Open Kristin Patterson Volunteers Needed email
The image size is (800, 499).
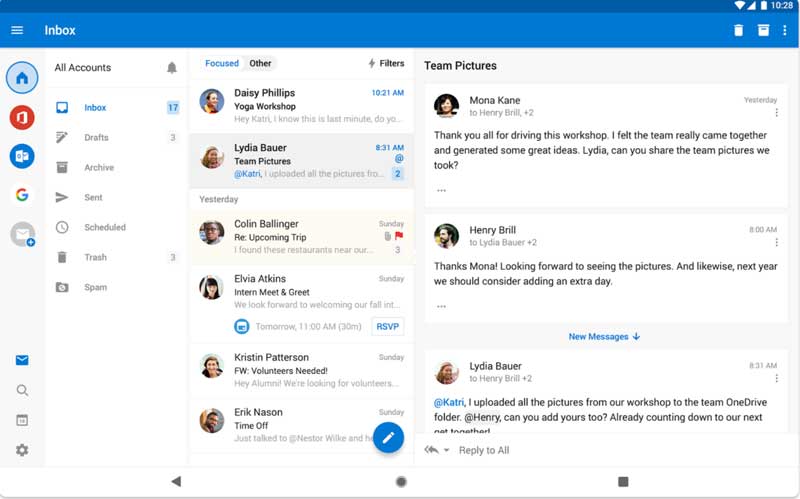302,370
